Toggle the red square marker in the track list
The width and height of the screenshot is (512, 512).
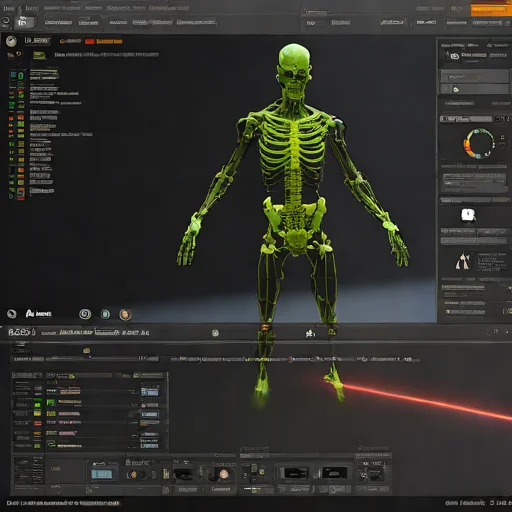(38, 423)
